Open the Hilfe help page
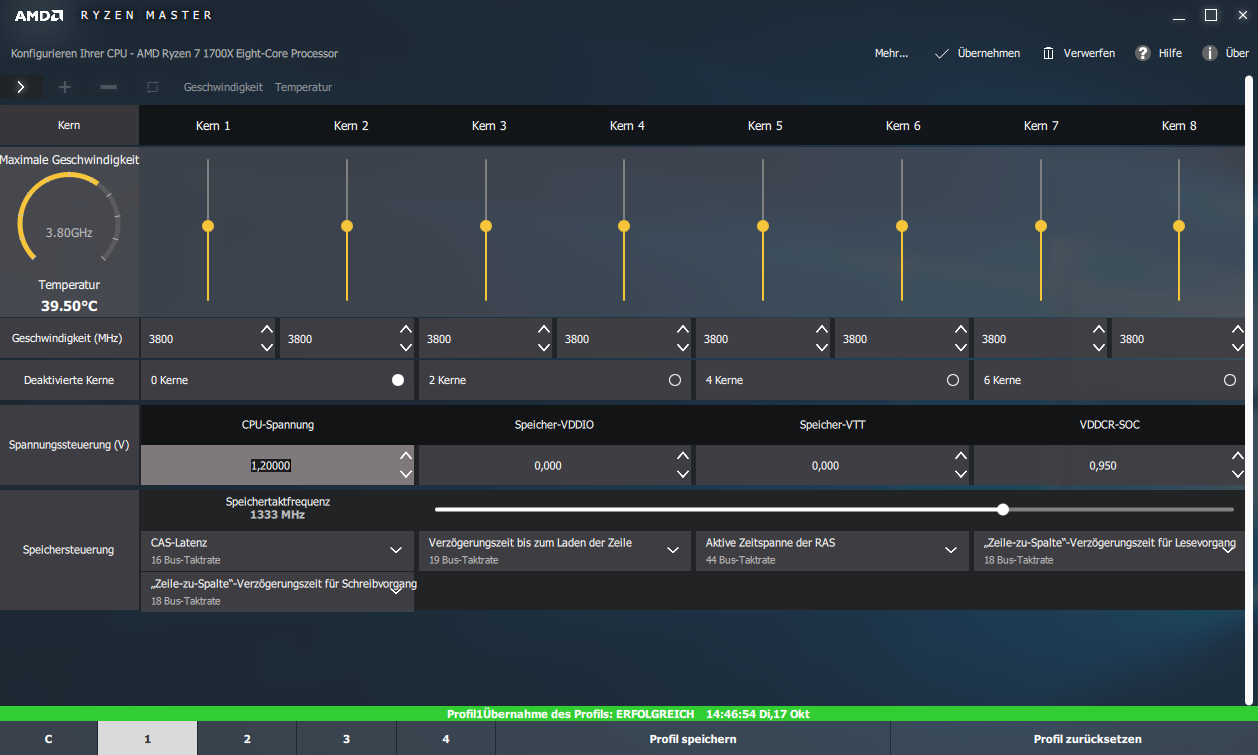This screenshot has height=755, width=1258. (x=1158, y=53)
